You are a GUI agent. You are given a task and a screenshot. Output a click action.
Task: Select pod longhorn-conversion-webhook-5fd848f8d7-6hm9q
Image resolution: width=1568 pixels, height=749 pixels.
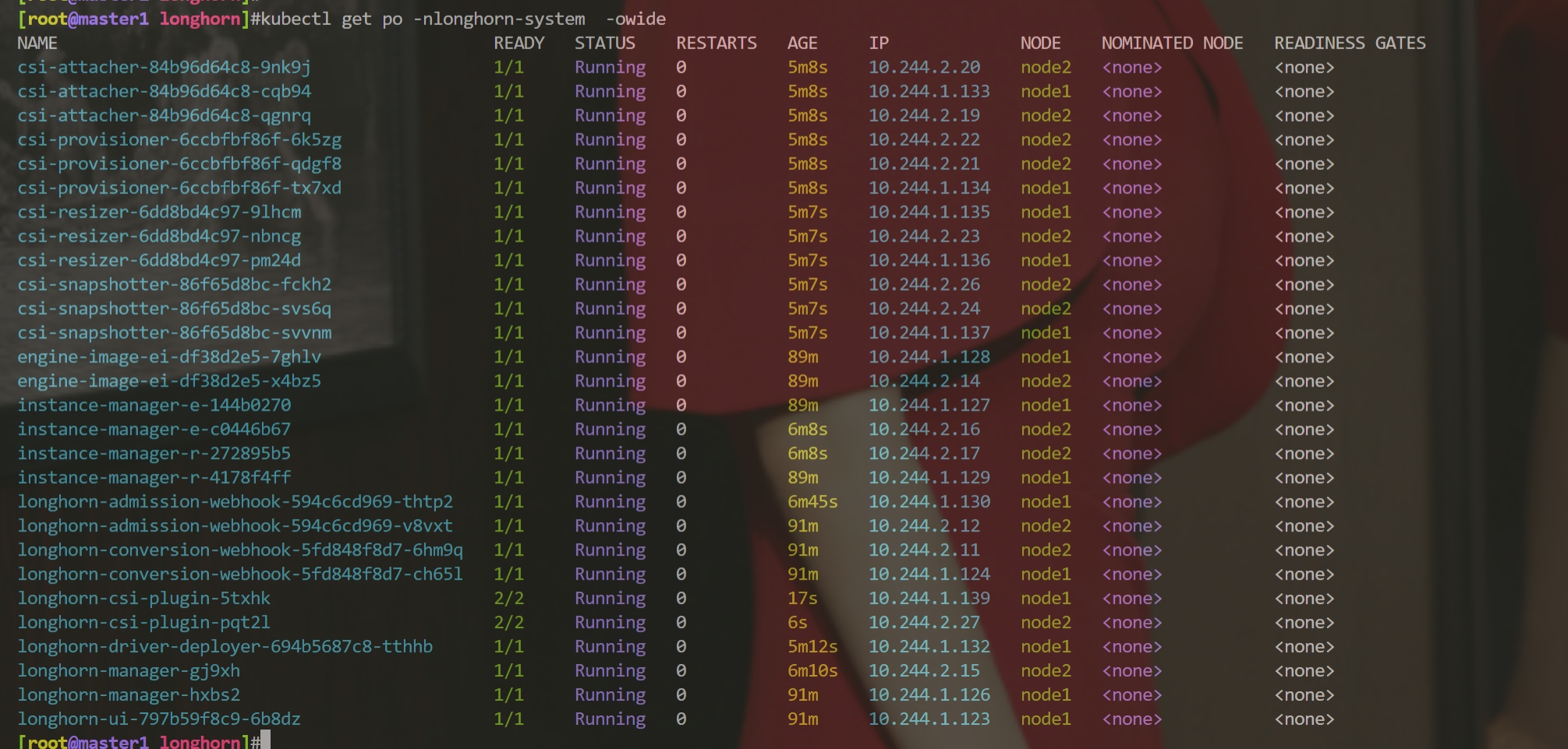(240, 550)
